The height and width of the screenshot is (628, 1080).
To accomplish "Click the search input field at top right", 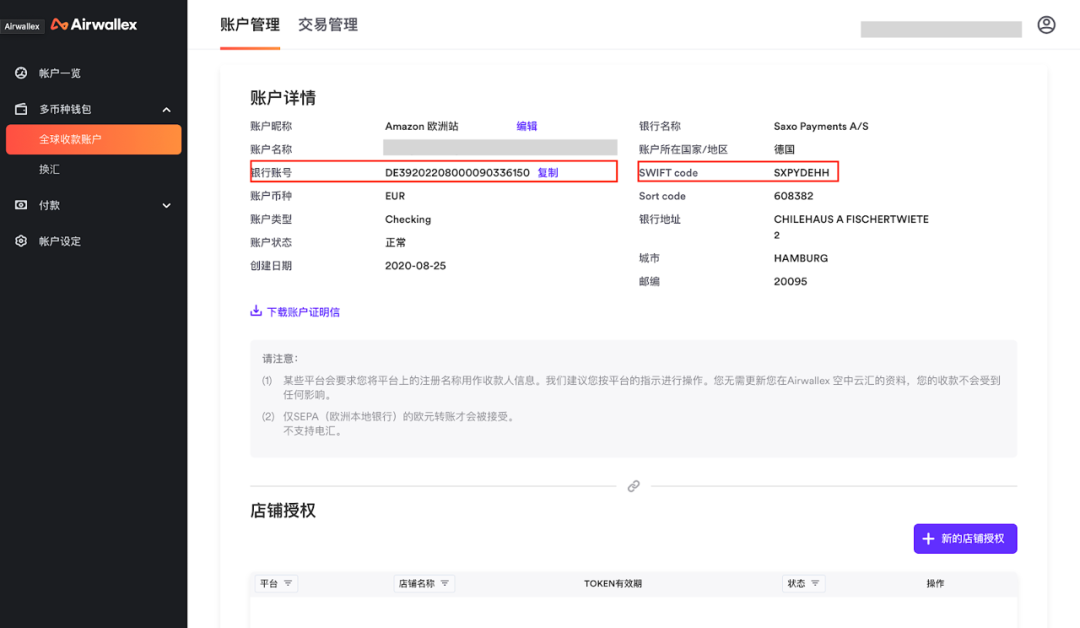I will pos(940,30).
